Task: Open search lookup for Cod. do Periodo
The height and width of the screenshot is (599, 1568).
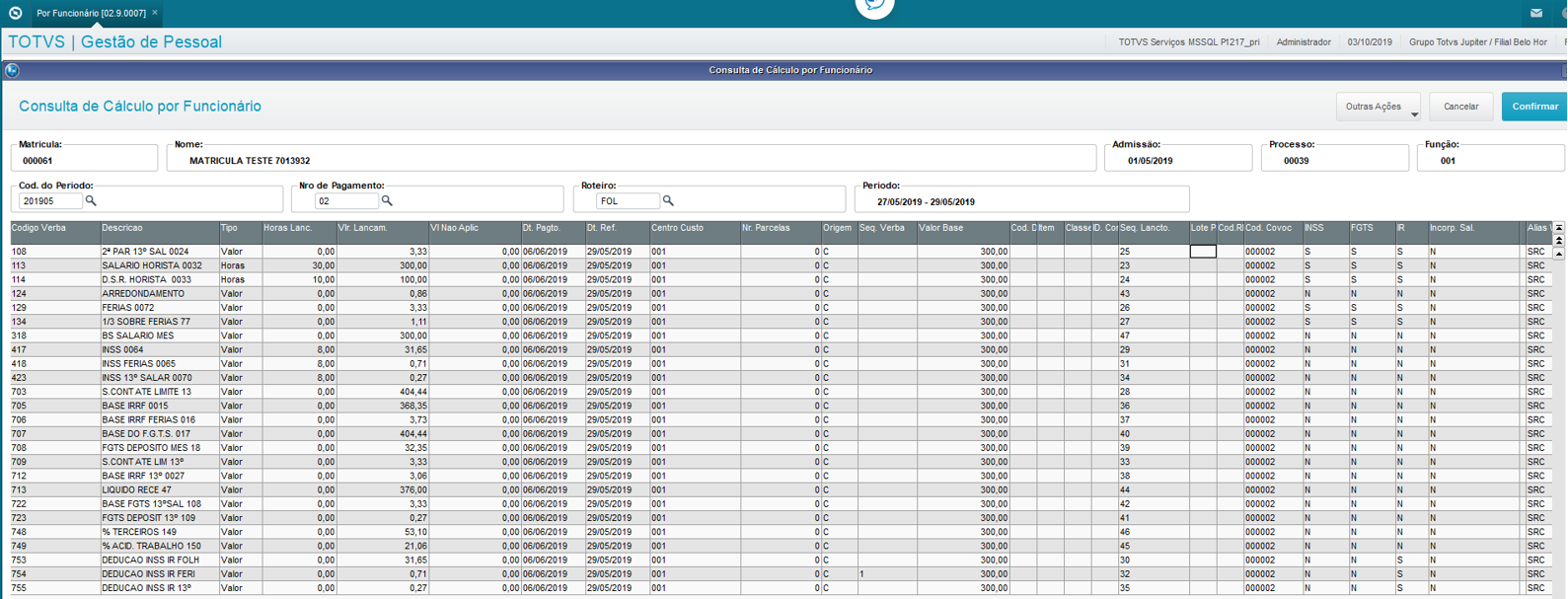Action: pyautogui.click(x=91, y=200)
